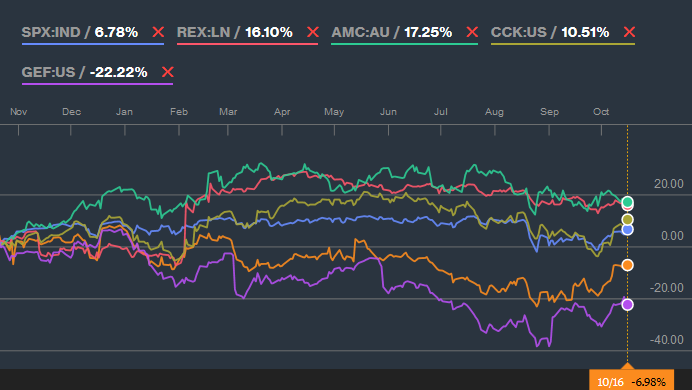The width and height of the screenshot is (692, 390).
Task: Click the green AMC:AU endpoint dot
Action: [x=628, y=202]
